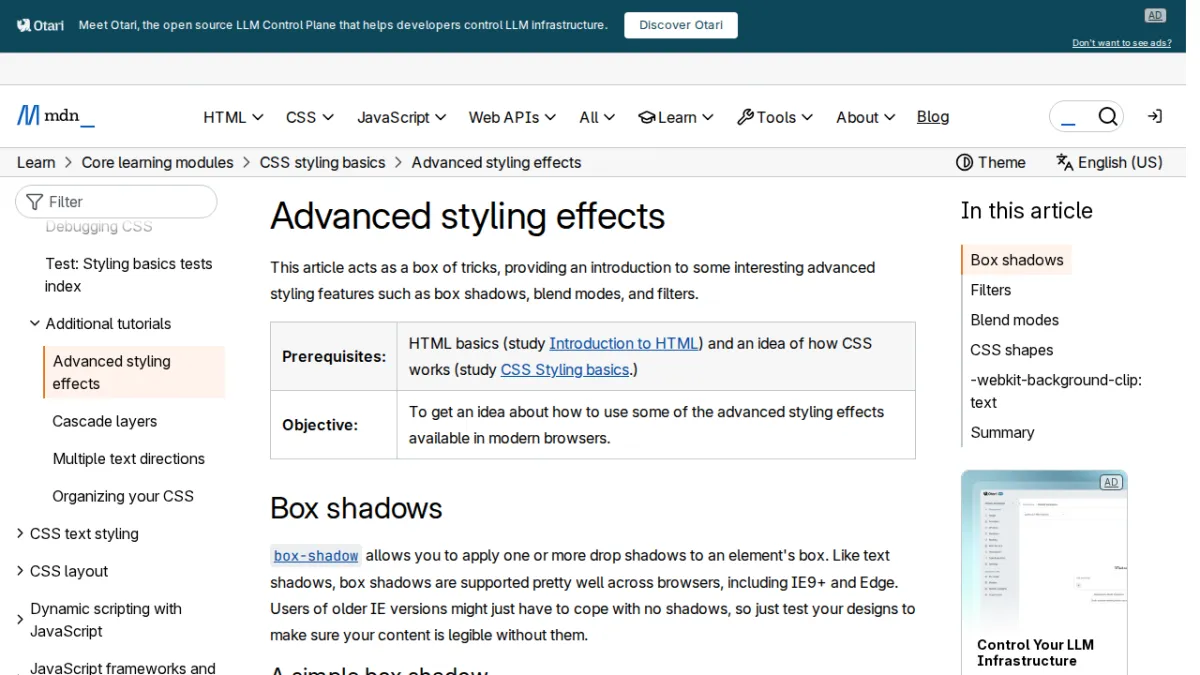
Task: Open Test: Styling basics tests index
Action: pos(129,275)
